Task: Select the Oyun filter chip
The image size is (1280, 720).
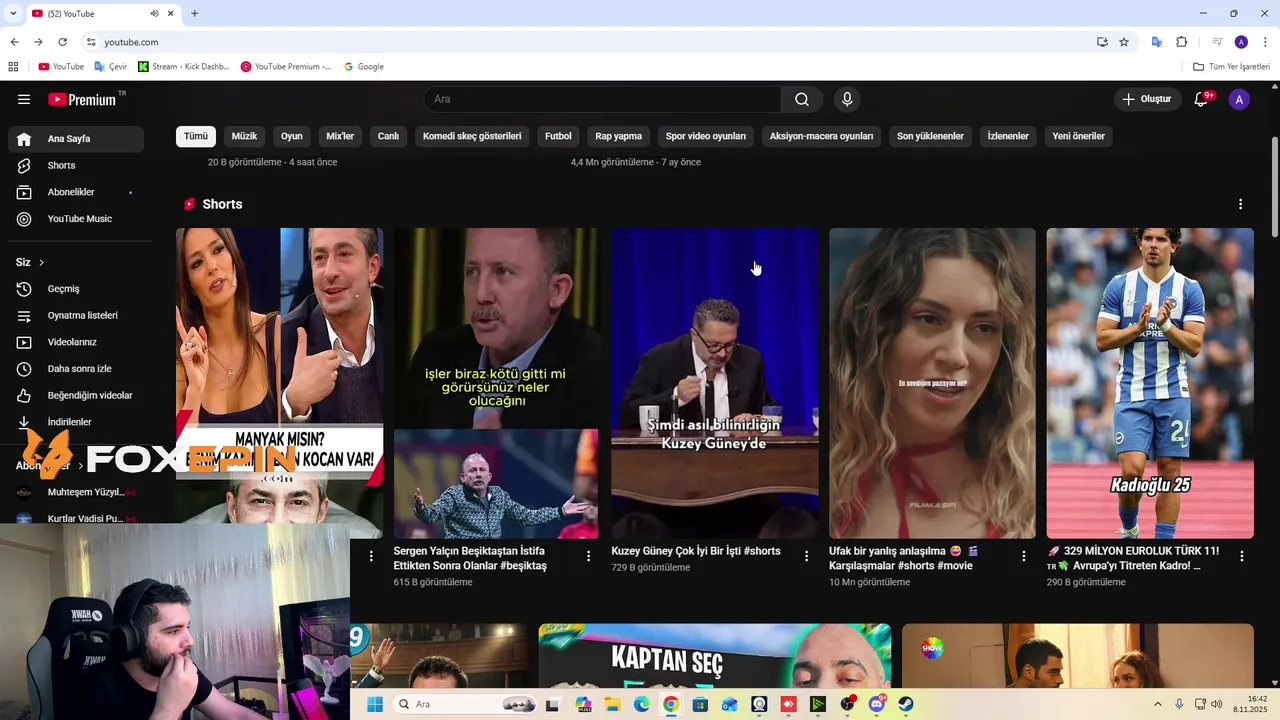Action: point(292,136)
